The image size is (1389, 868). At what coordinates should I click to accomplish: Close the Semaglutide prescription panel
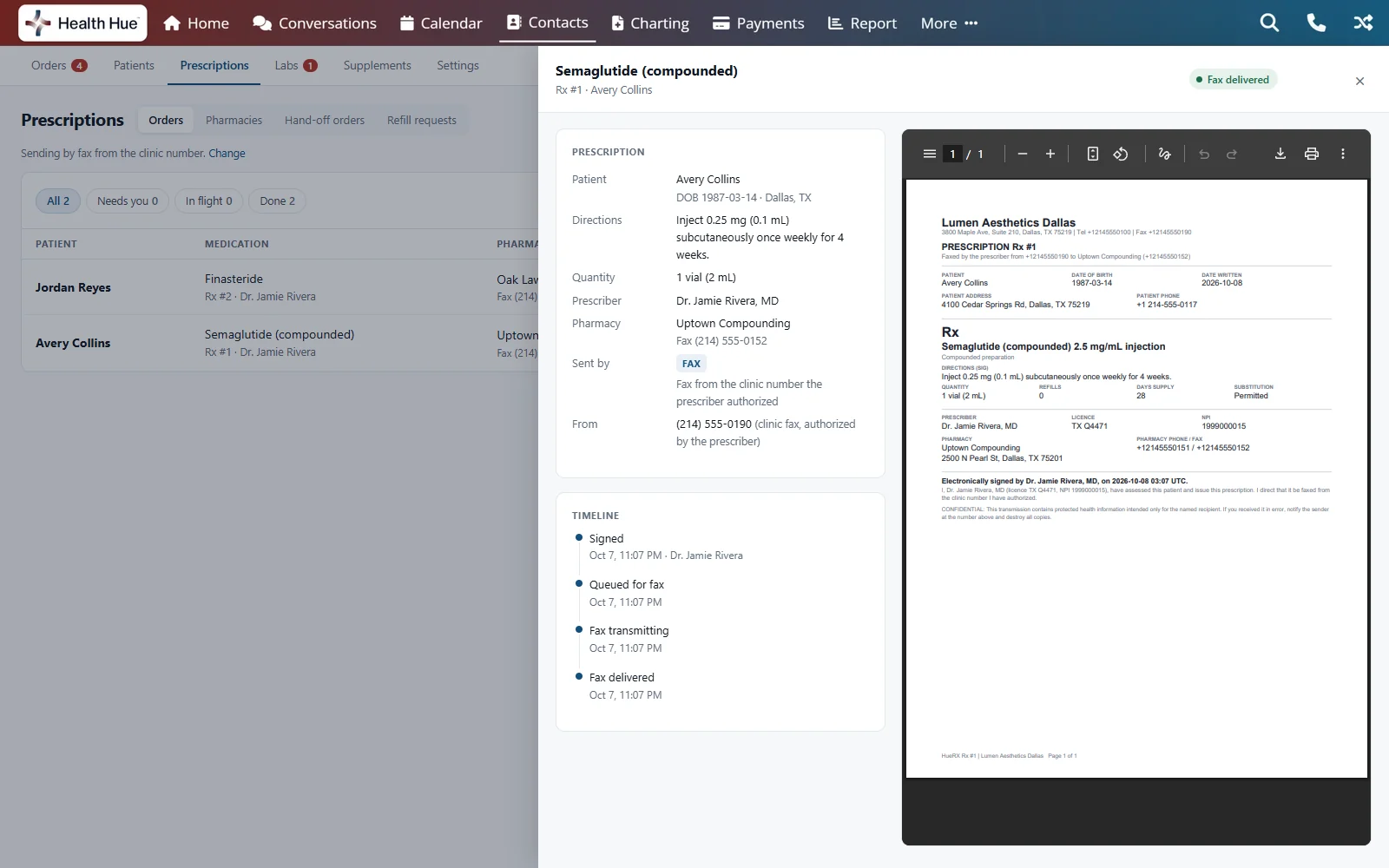(x=1359, y=81)
